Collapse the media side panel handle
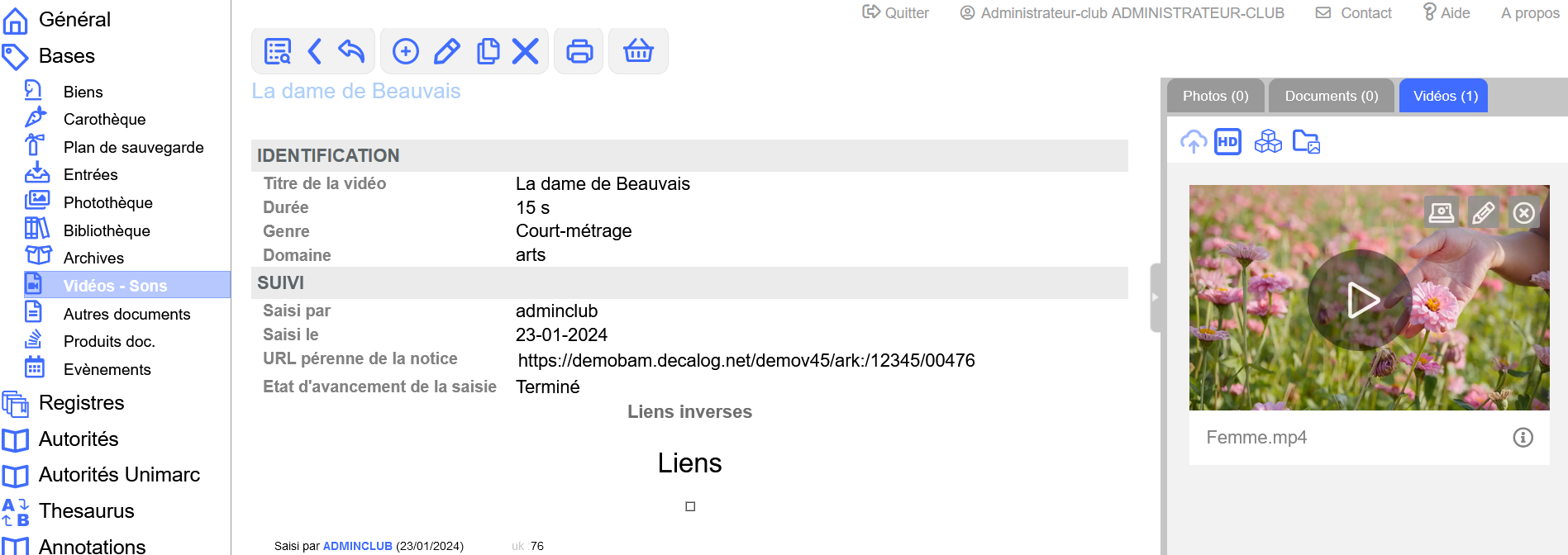 coord(1156,297)
